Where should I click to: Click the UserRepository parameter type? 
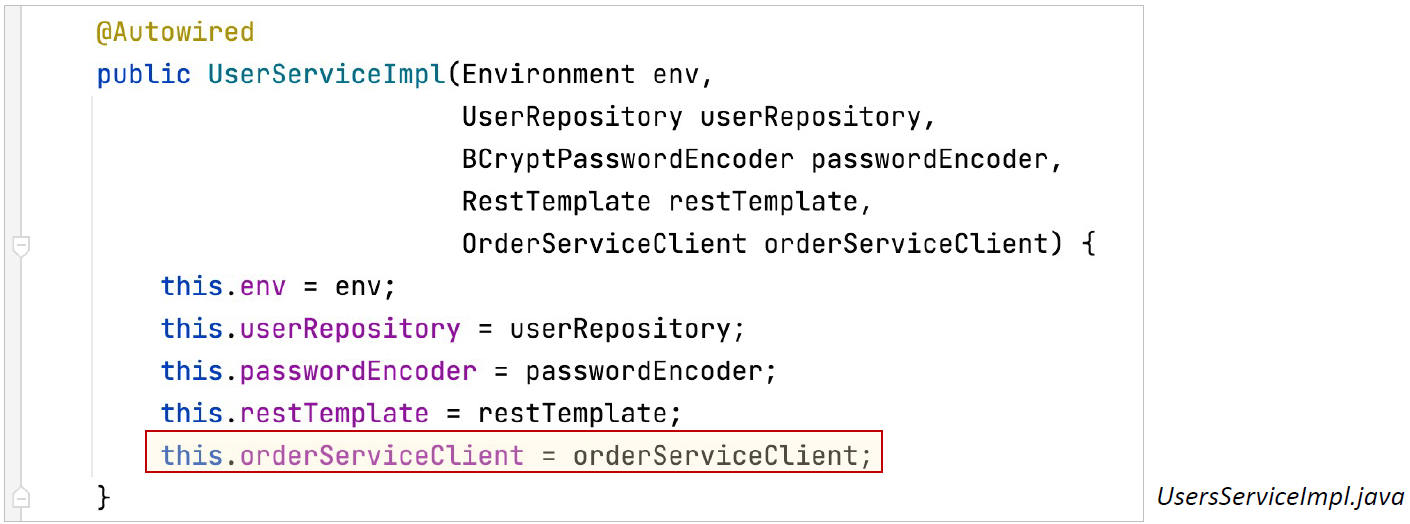tap(572, 117)
